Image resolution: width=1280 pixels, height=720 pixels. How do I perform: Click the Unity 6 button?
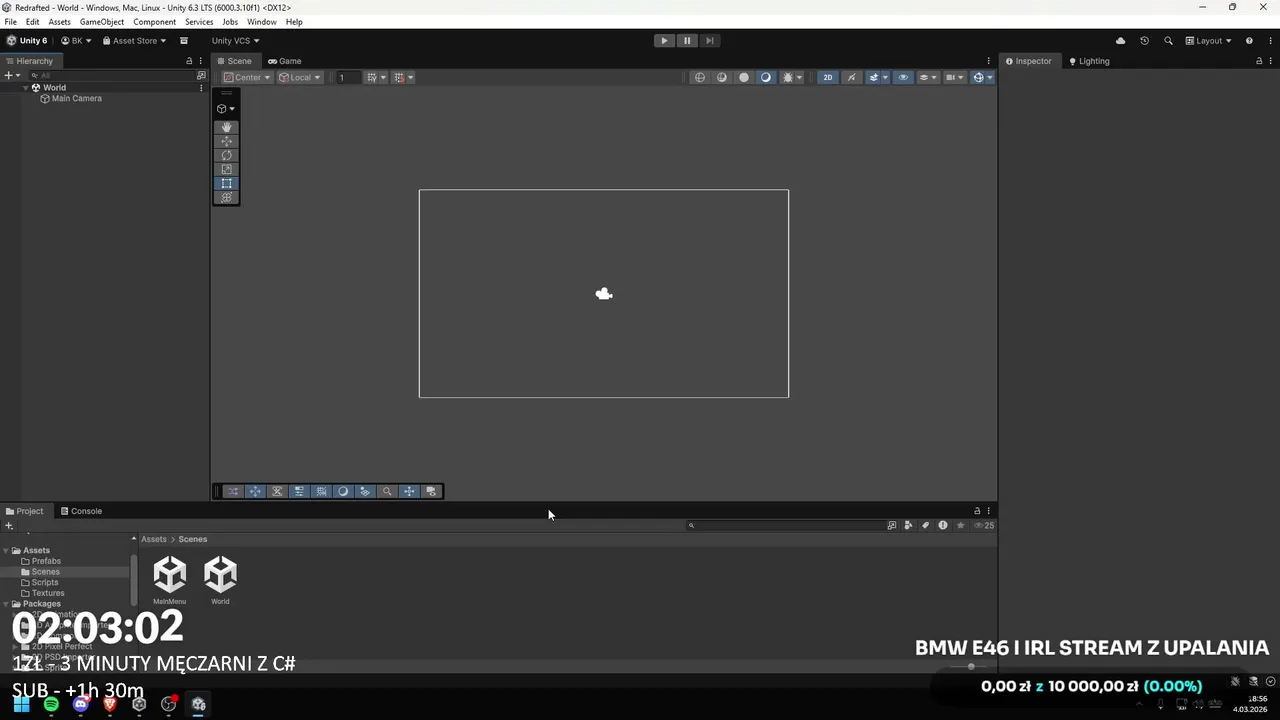point(27,41)
